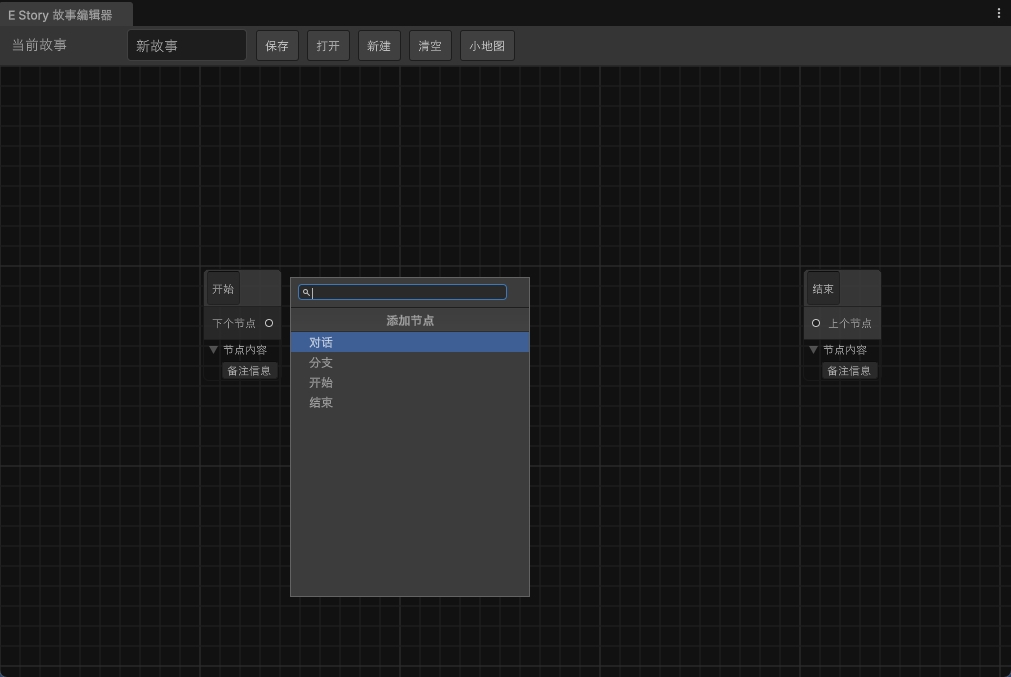Click 备注信息 field on 开始 node

coord(250,371)
